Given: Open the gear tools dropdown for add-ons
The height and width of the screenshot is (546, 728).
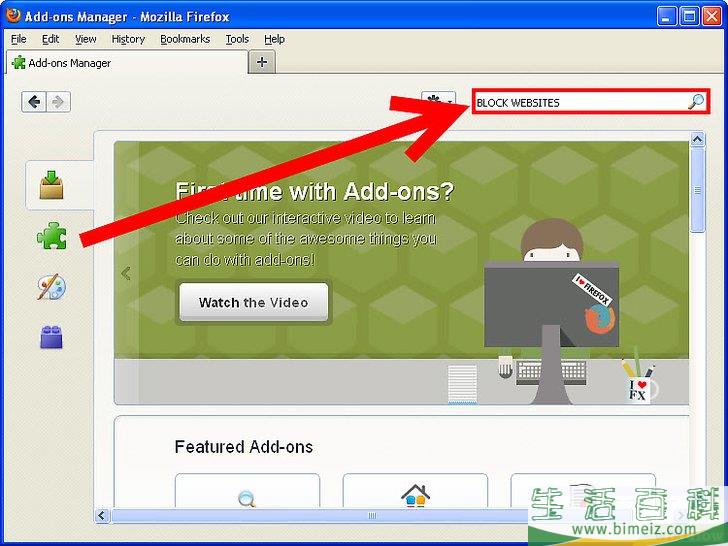Looking at the screenshot, I should (438, 100).
